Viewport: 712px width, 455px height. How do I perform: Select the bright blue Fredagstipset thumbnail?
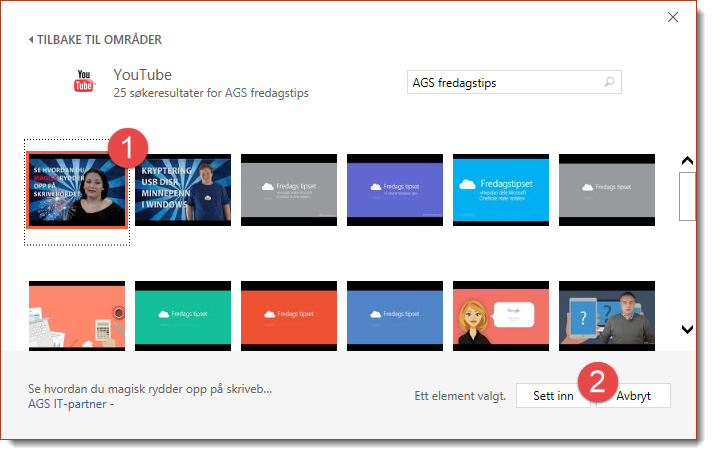[x=501, y=187]
